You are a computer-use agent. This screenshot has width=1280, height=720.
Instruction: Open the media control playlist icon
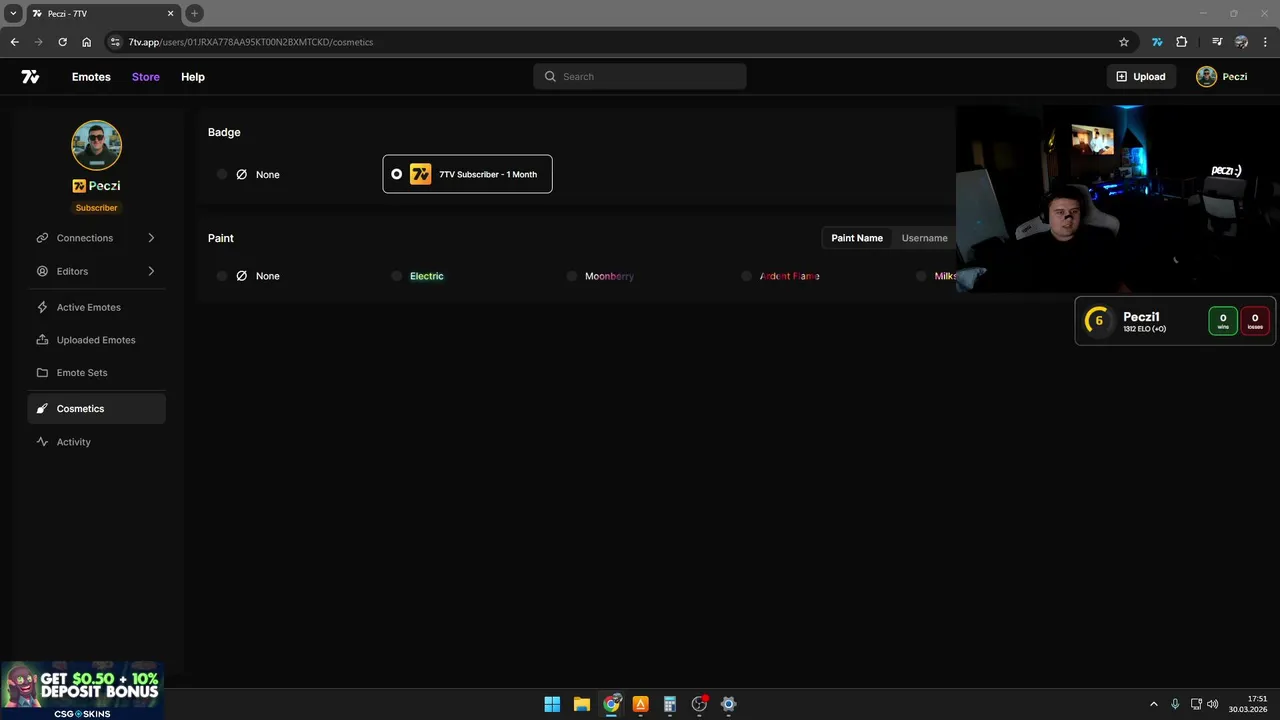(x=1217, y=42)
